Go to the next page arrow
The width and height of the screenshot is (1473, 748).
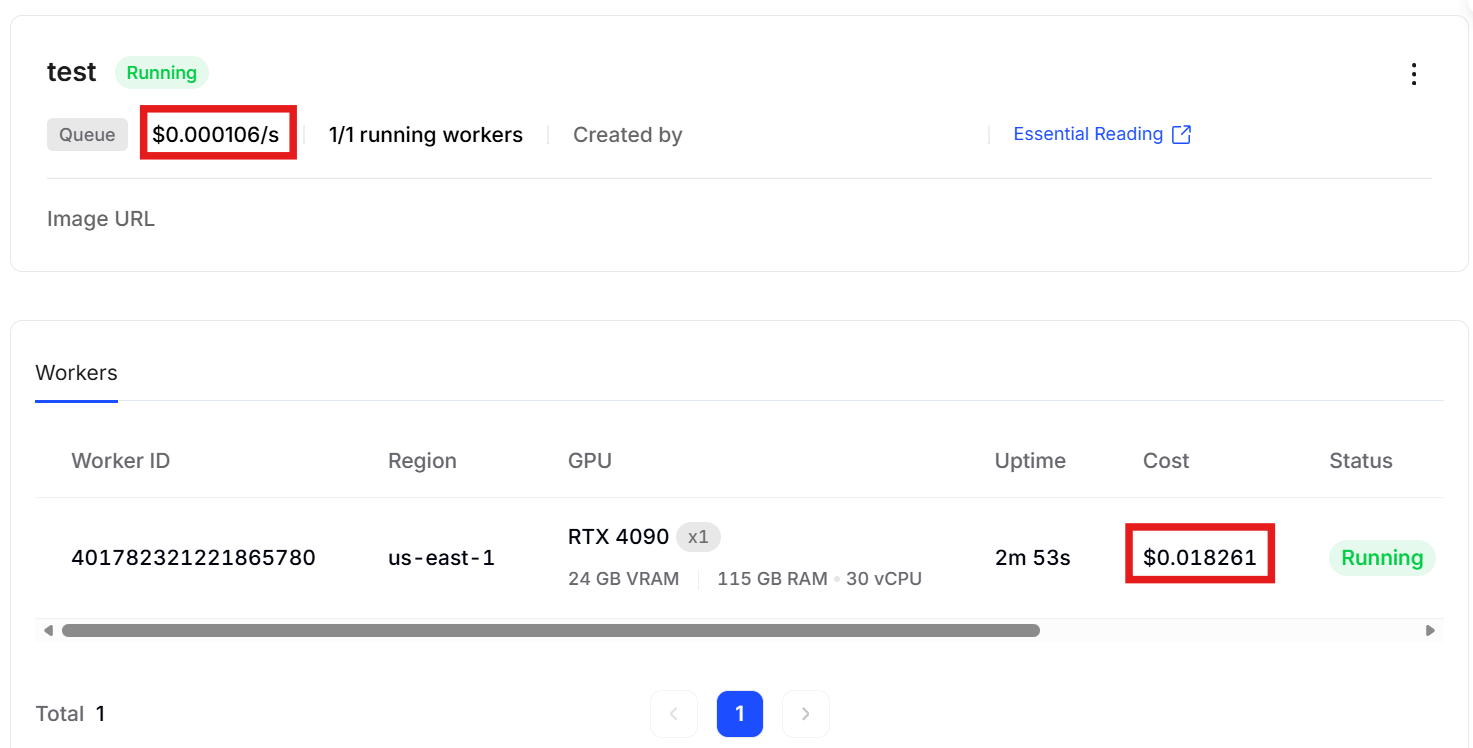pos(805,714)
